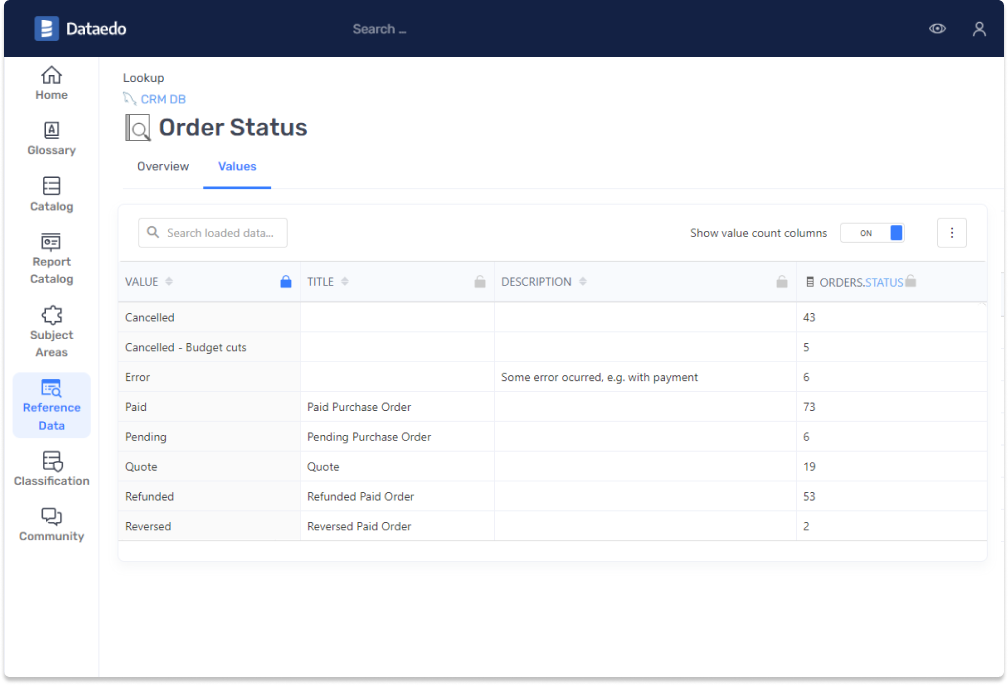Go to the Catalog section

(x=51, y=187)
